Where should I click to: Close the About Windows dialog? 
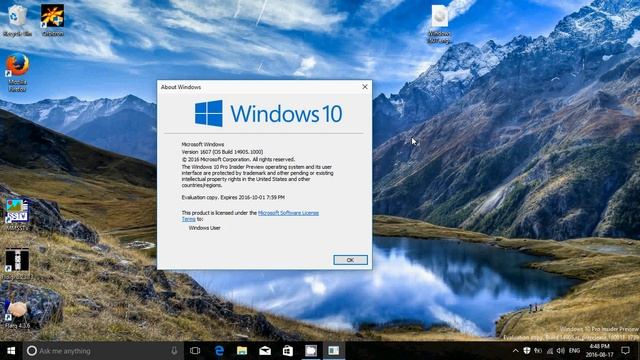365,87
